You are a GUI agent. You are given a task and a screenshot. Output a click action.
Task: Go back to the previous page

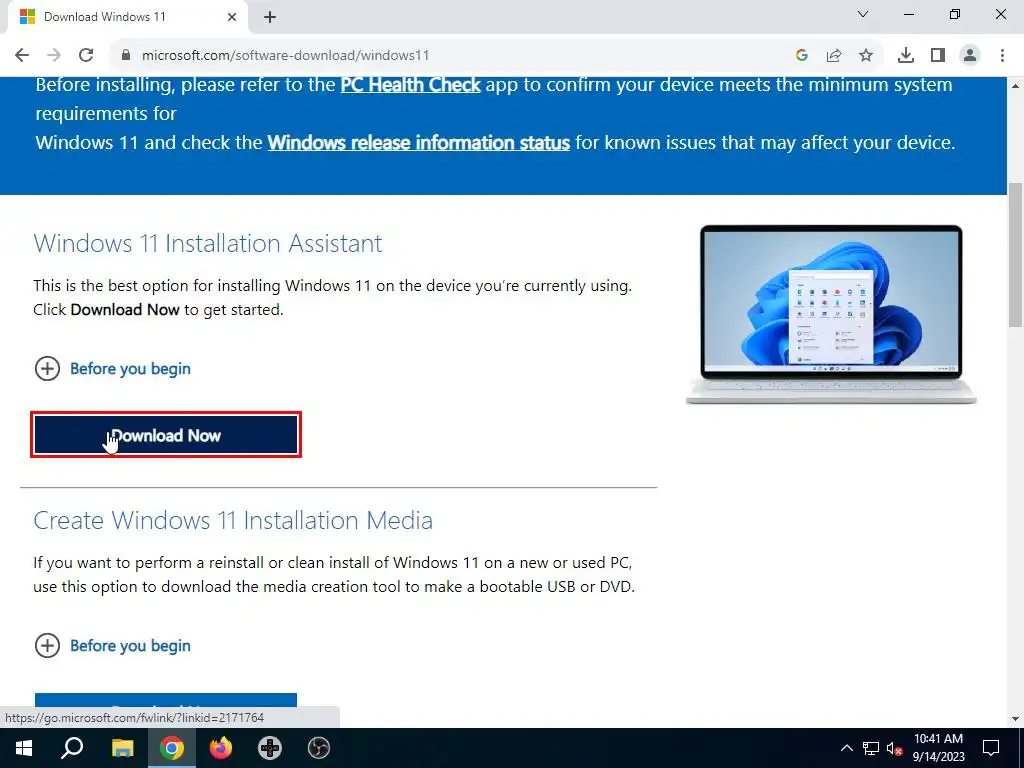pyautogui.click(x=22, y=56)
